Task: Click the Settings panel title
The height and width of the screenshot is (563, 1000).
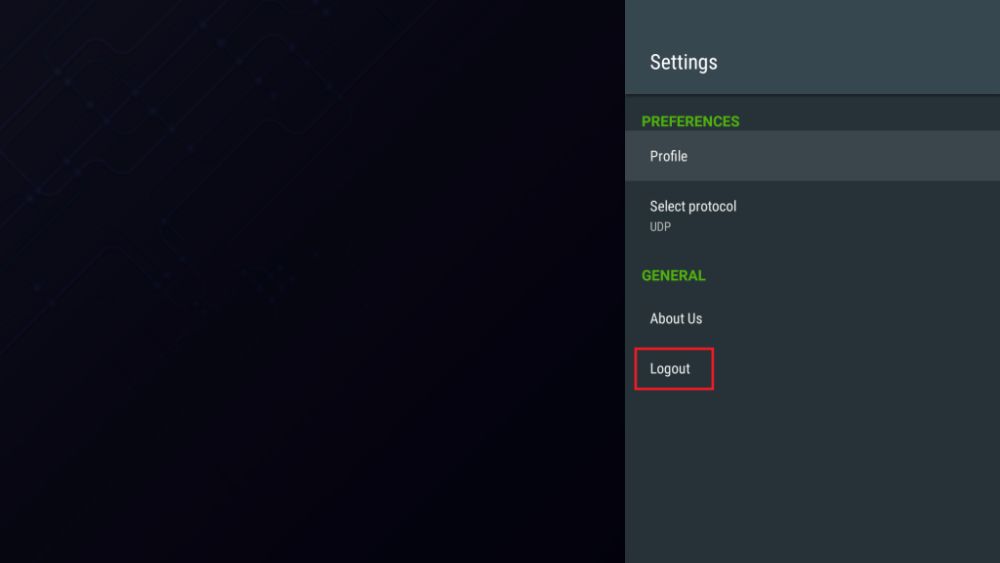Action: click(684, 62)
